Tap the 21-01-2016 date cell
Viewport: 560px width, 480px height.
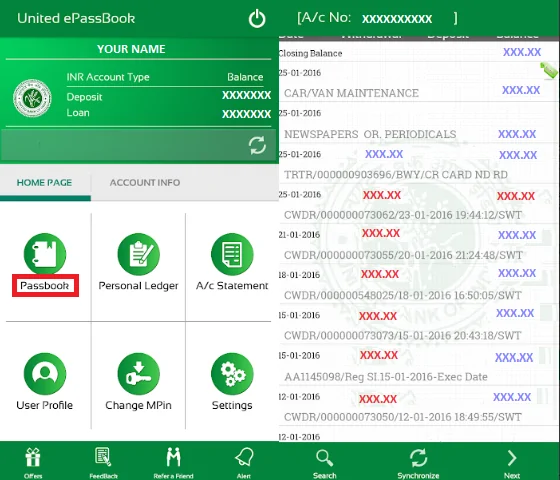pyautogui.click(x=300, y=235)
